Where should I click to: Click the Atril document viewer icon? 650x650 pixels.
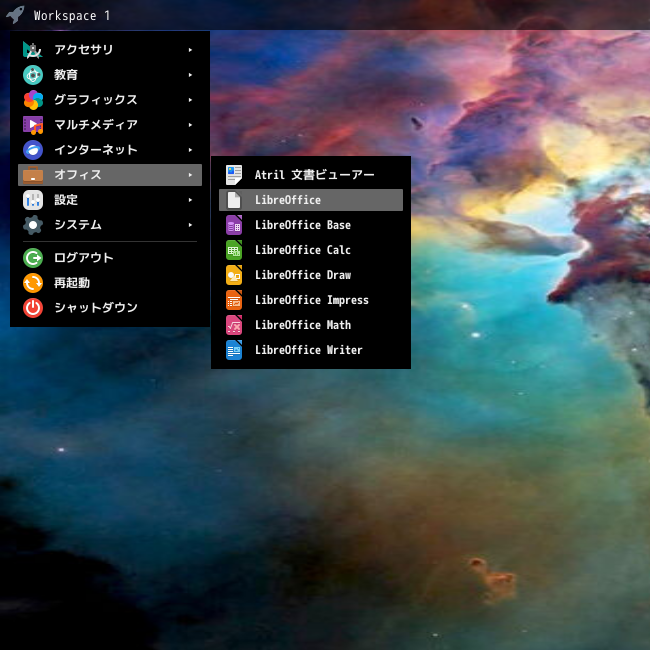click(x=234, y=175)
